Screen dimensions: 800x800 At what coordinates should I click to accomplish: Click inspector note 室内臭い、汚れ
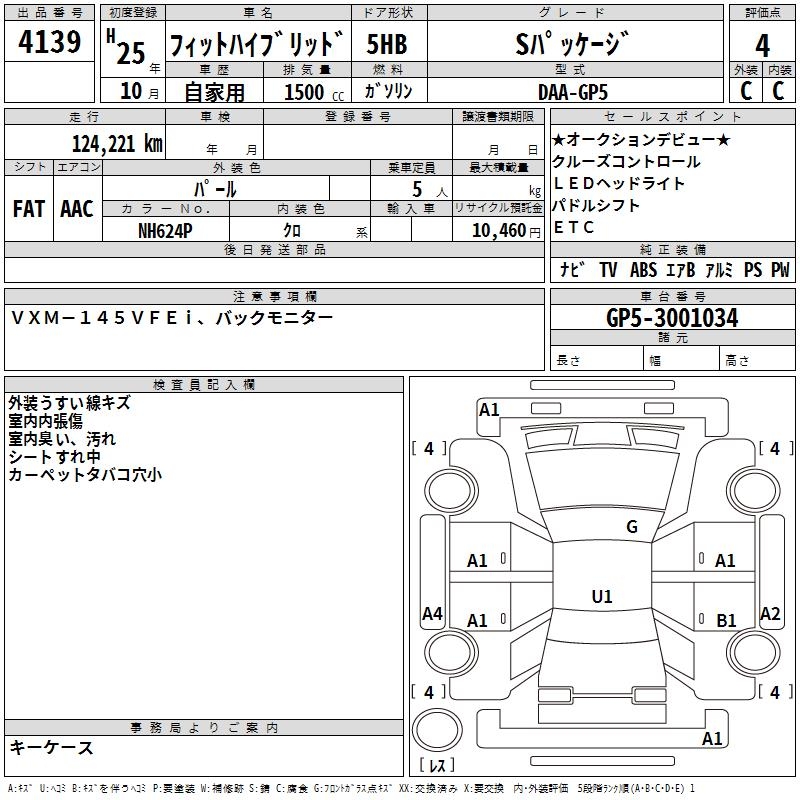click(62, 439)
